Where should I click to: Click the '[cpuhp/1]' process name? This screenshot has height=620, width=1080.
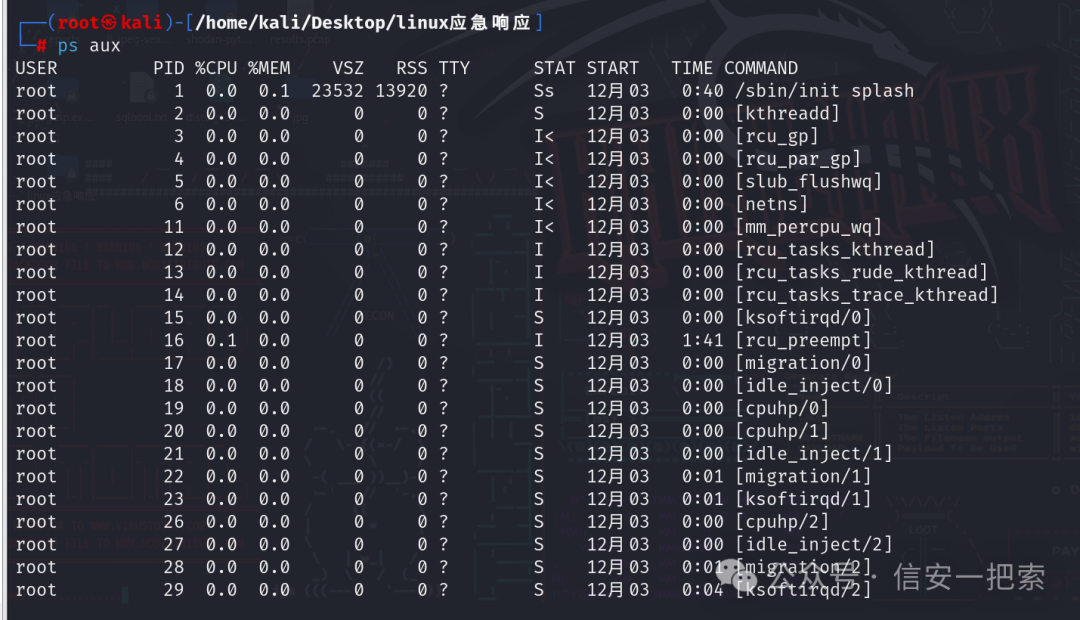point(782,431)
